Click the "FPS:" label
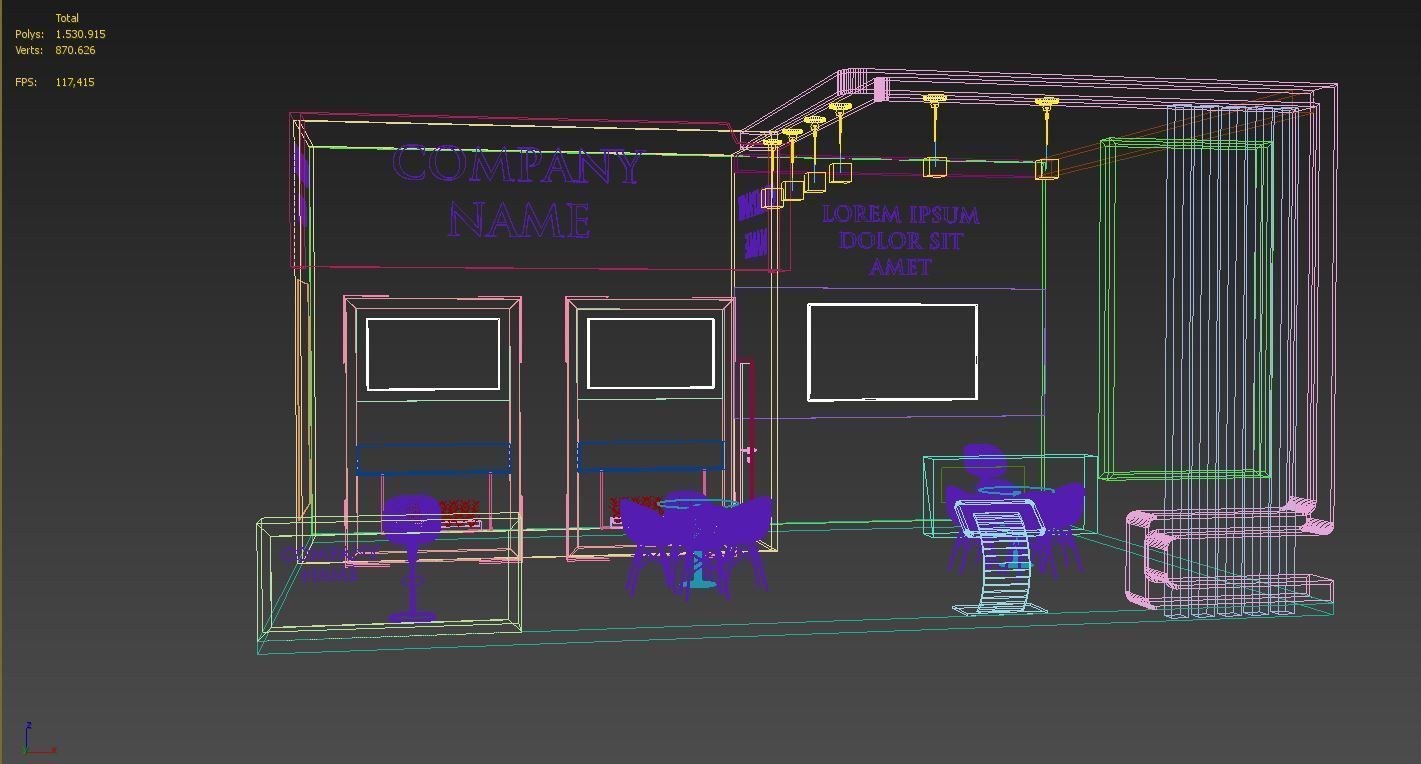The height and width of the screenshot is (764, 1421). coord(26,82)
